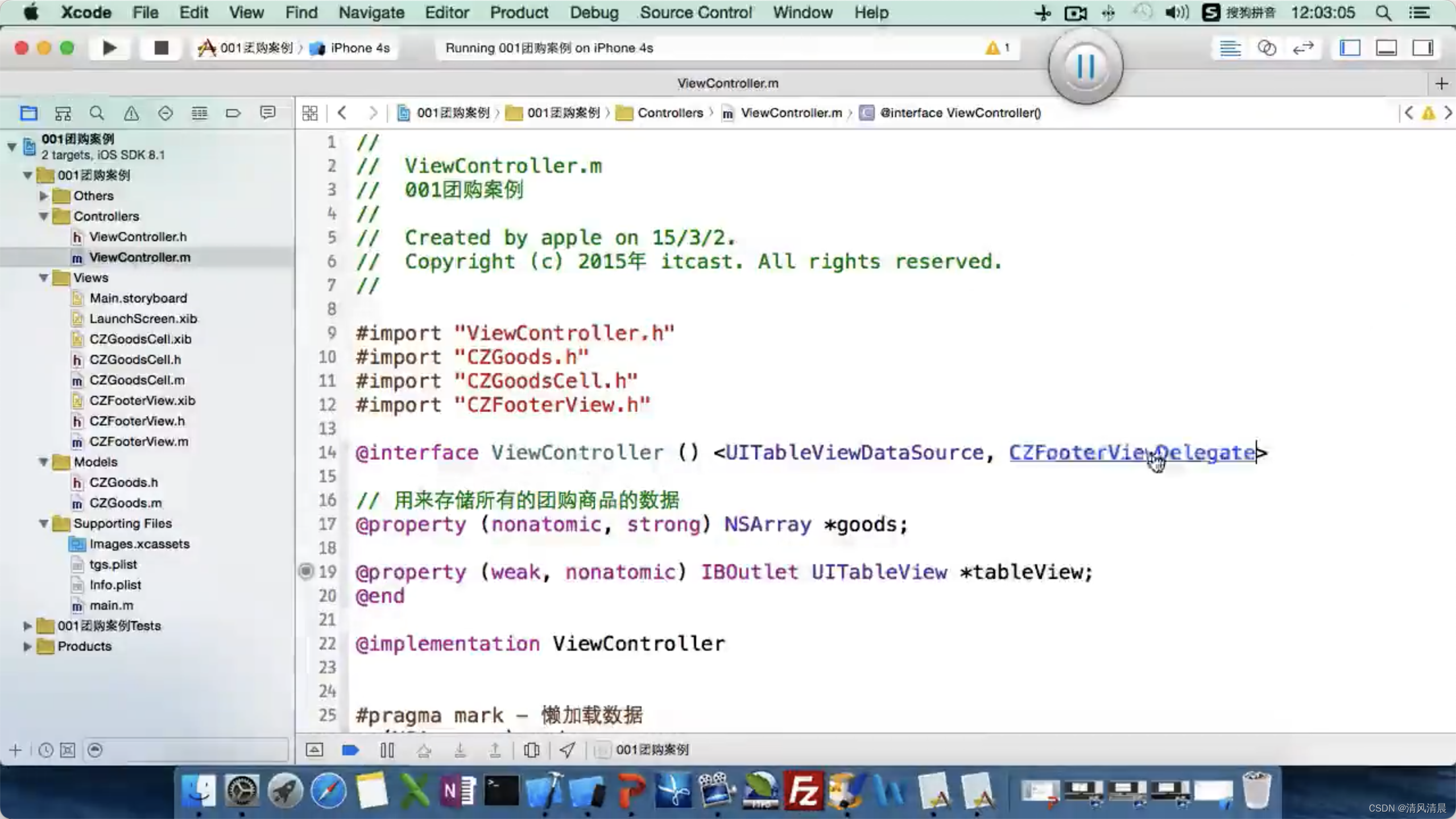Open the Debug view hierarchy button
This screenshot has width=1456, height=819.
pos(532,750)
